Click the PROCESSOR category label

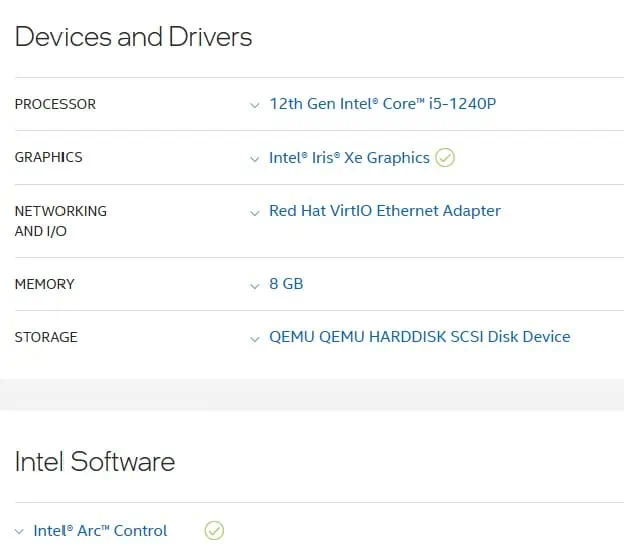click(x=55, y=104)
